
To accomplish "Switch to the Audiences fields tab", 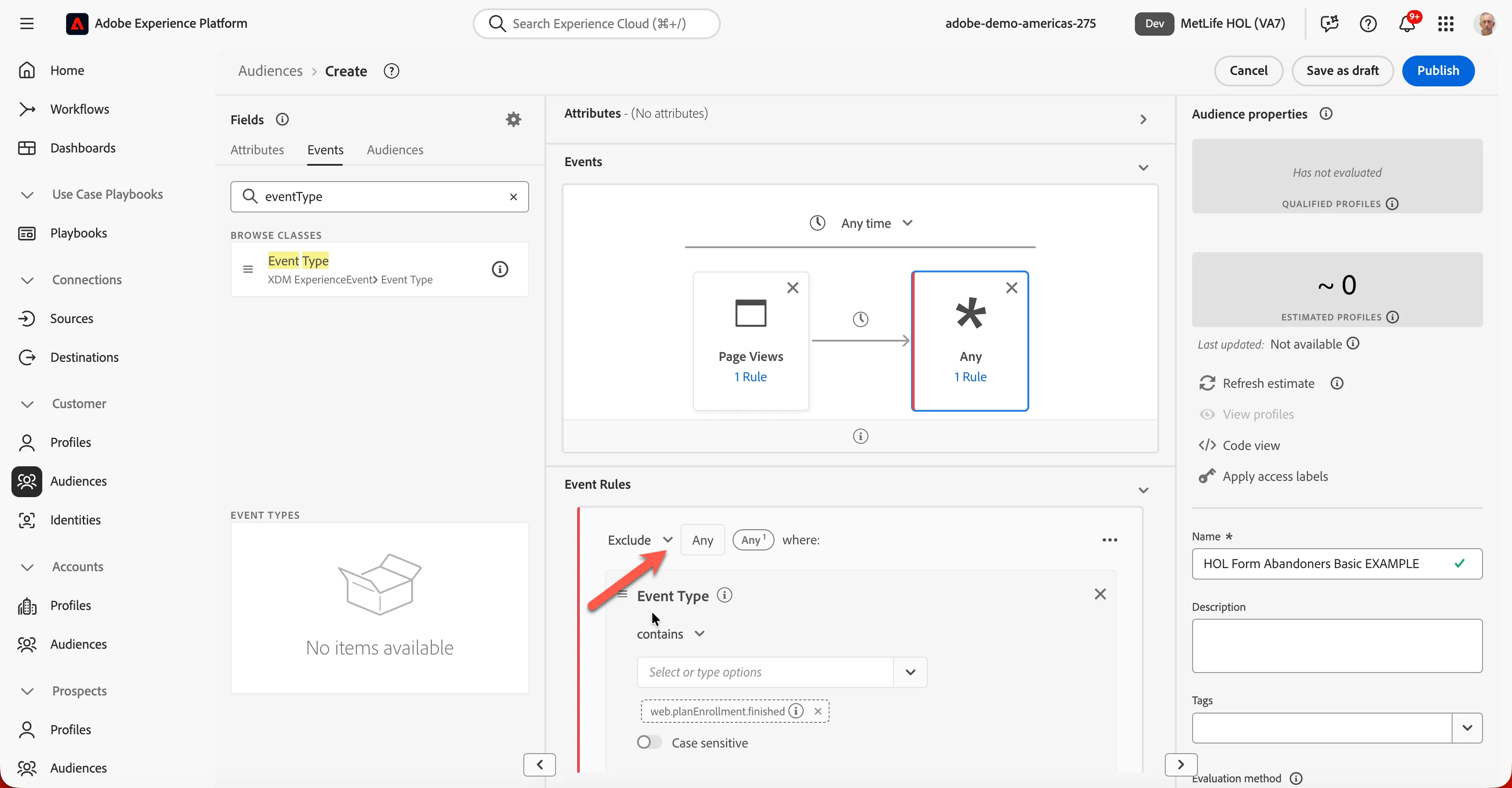I will tap(395, 150).
